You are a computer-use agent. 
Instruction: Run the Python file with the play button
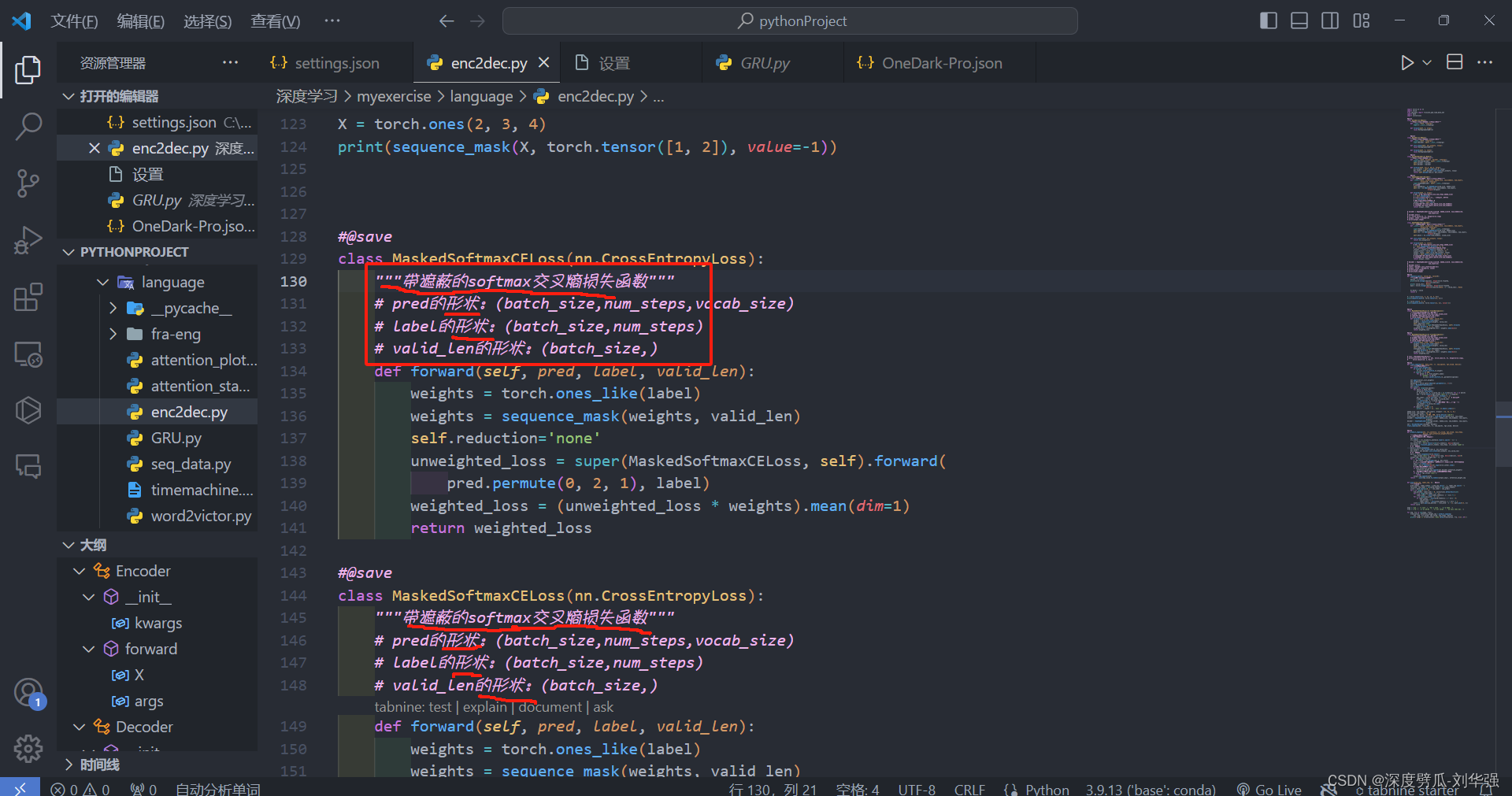1408,62
